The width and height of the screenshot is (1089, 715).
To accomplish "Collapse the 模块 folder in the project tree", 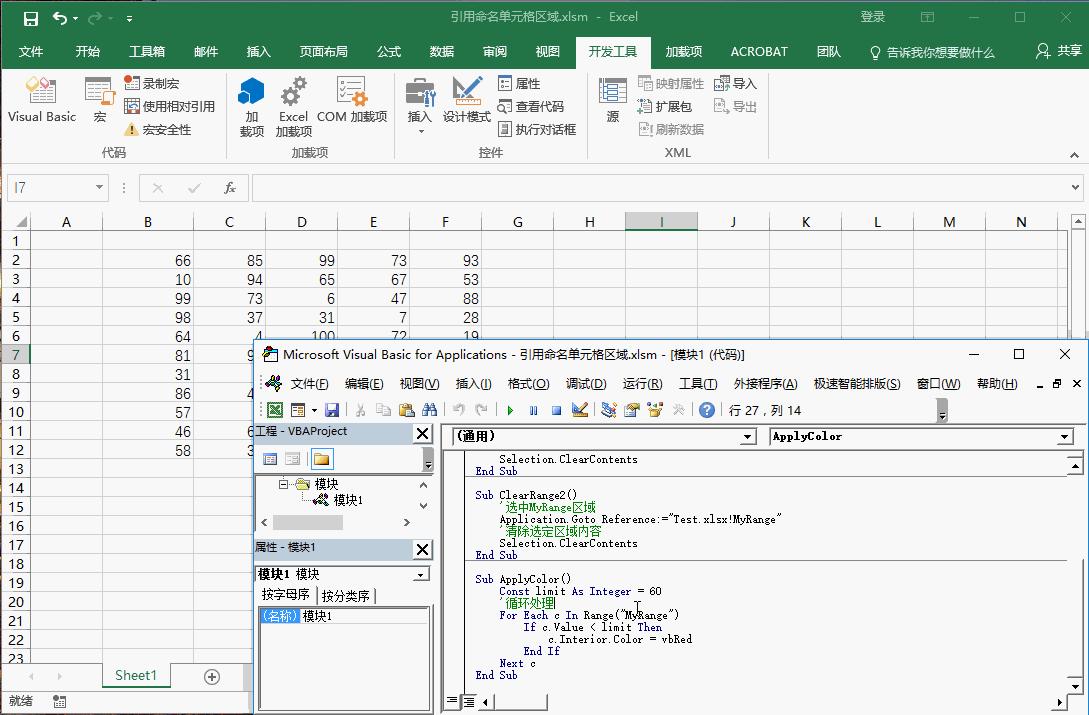I will tap(283, 484).
